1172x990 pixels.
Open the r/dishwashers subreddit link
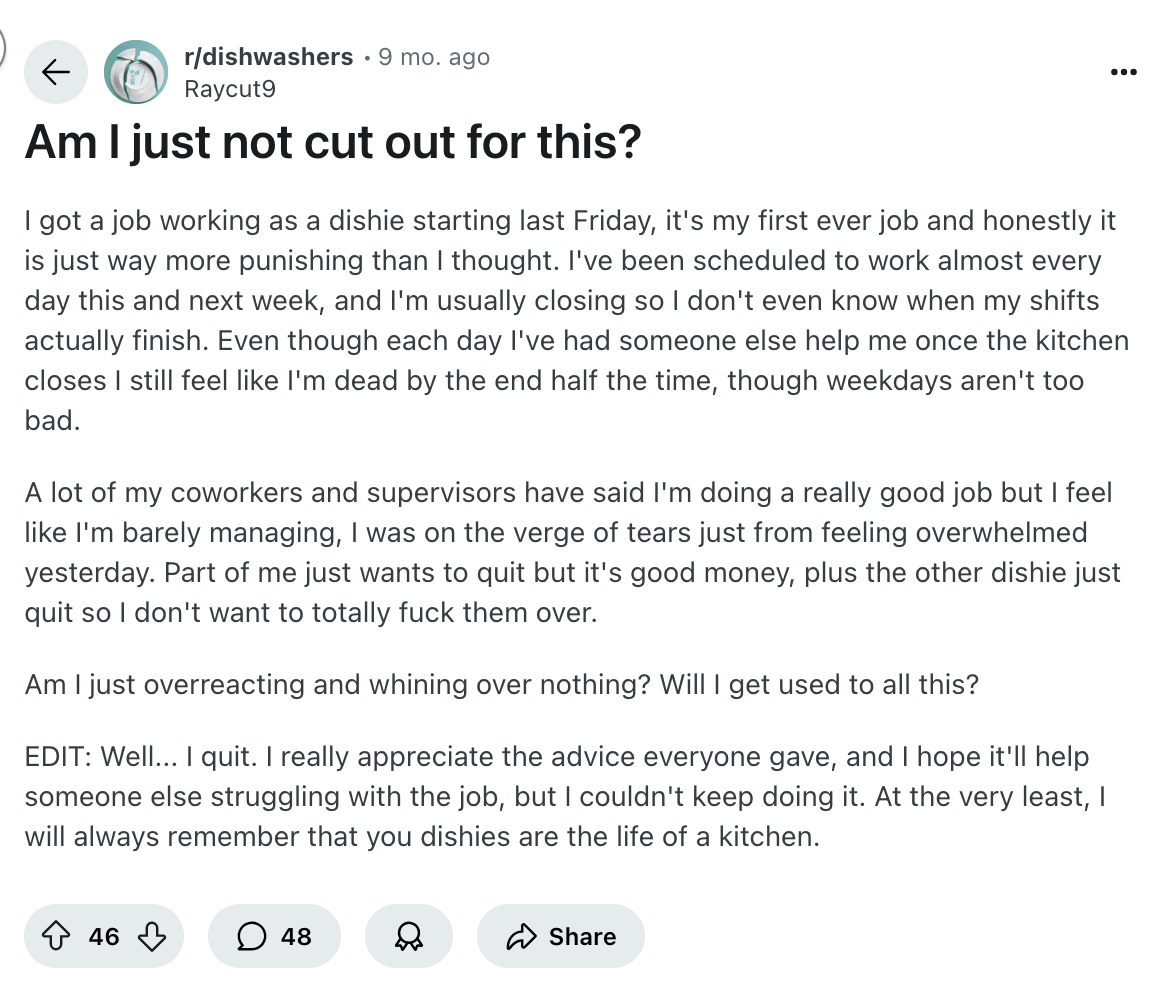coord(269,57)
